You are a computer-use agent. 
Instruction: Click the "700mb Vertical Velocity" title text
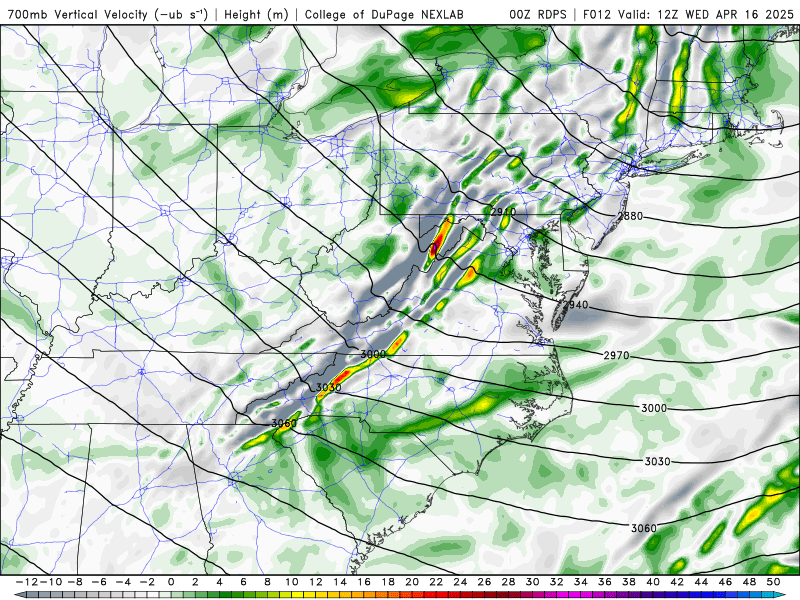[x=78, y=14]
